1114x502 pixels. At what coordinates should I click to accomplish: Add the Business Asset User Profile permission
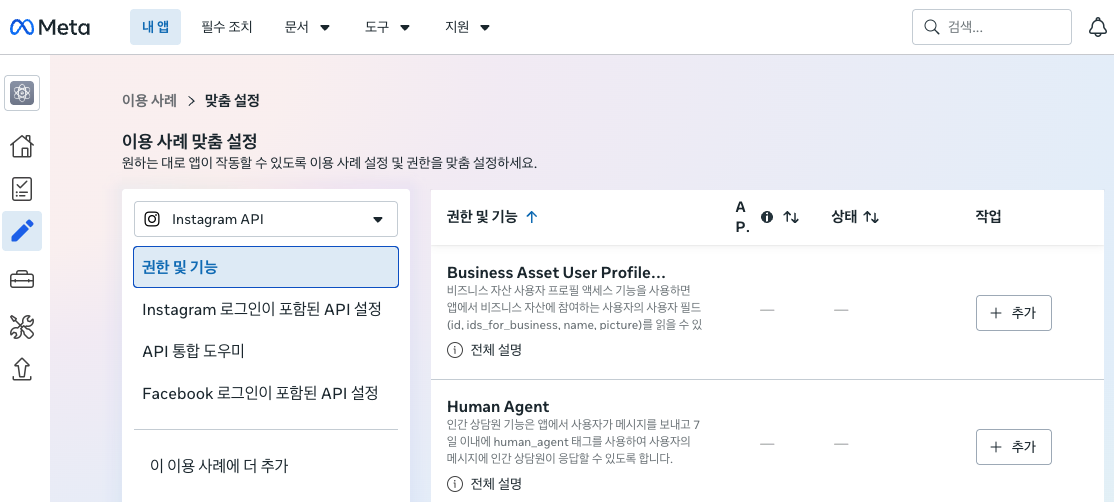(1013, 313)
